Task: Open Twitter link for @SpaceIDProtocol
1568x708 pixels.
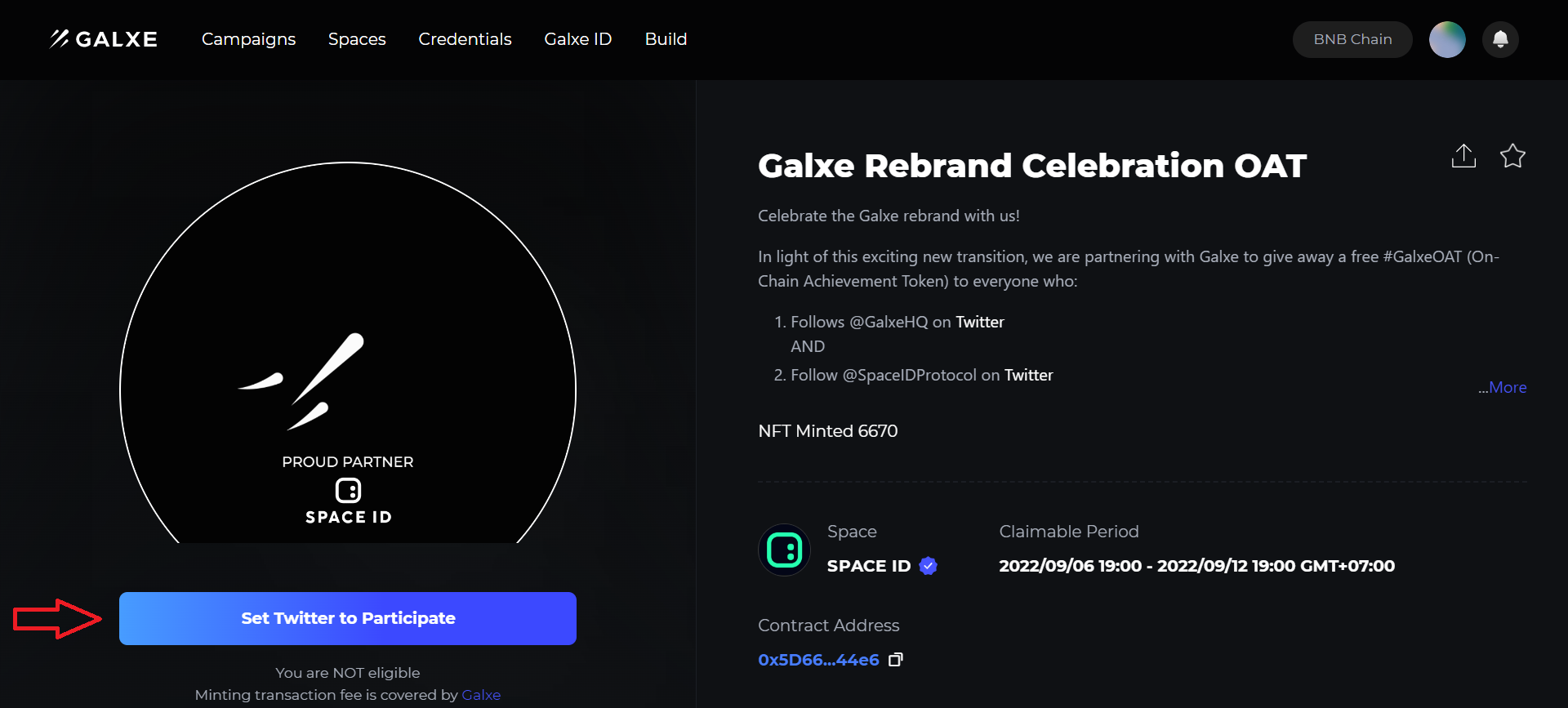Action: (1029, 375)
